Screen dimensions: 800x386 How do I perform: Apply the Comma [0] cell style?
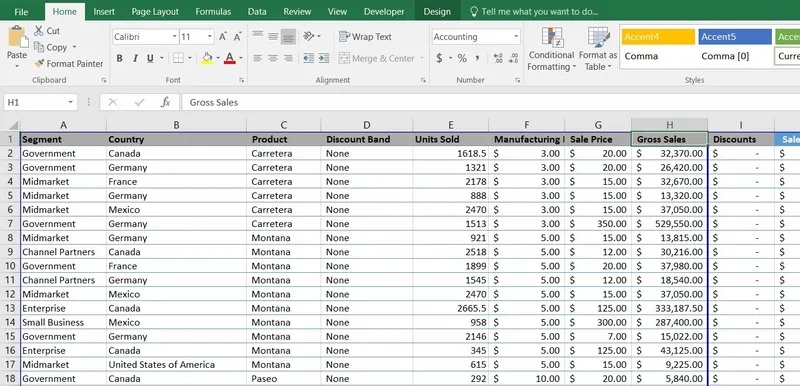click(x=735, y=56)
